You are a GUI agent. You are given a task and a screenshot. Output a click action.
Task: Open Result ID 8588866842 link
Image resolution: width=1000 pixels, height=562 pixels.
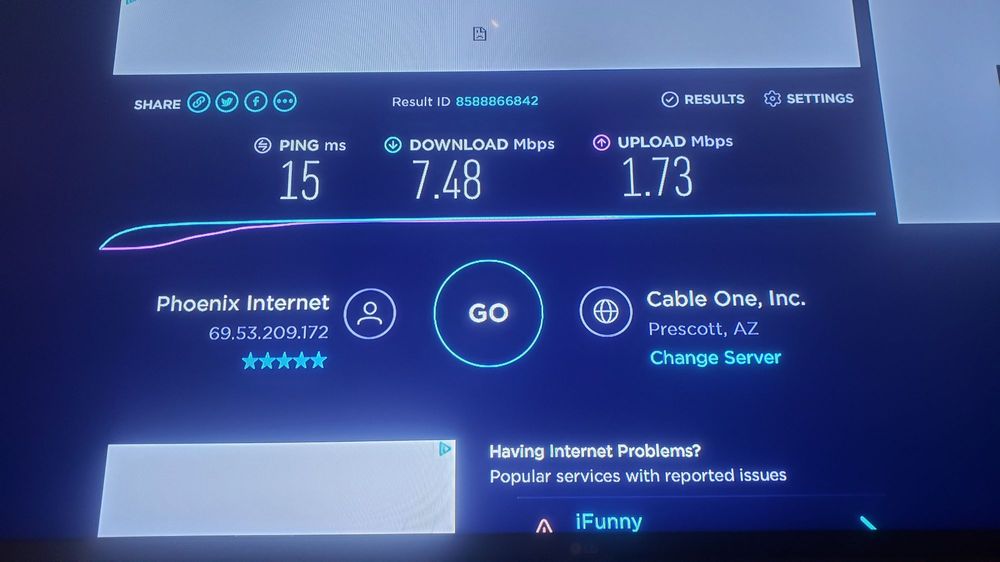tap(497, 101)
